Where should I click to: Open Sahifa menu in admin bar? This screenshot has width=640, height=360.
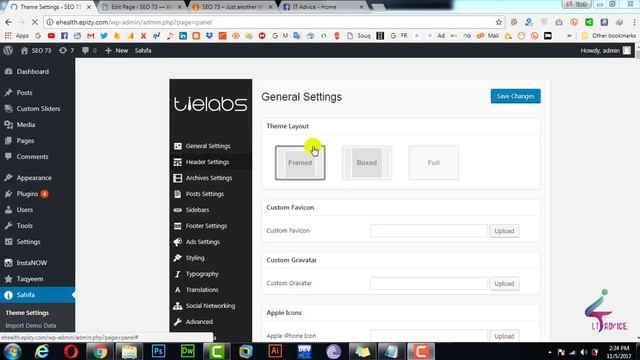(x=143, y=51)
